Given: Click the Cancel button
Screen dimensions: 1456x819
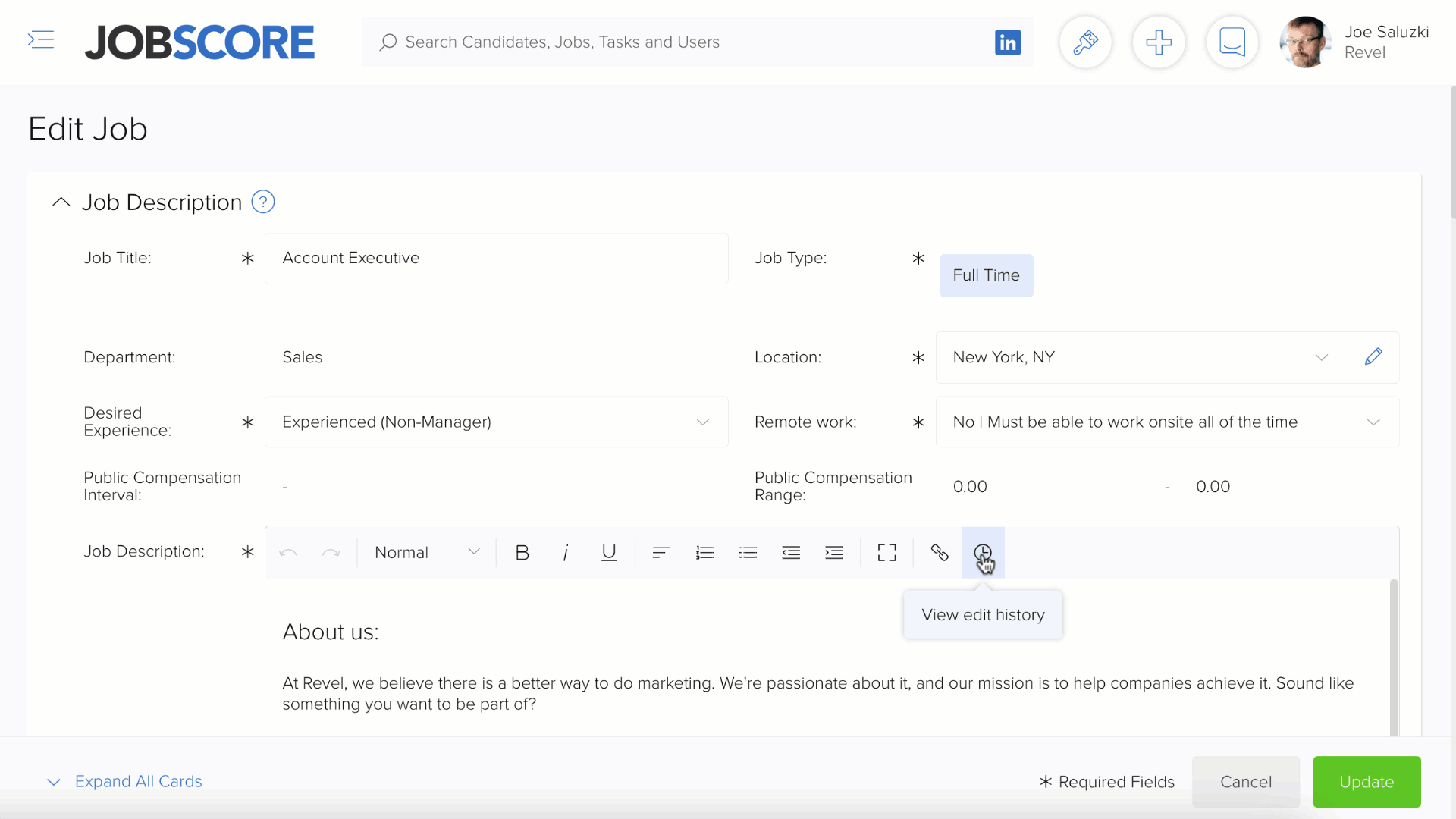Looking at the screenshot, I should 1245,781.
